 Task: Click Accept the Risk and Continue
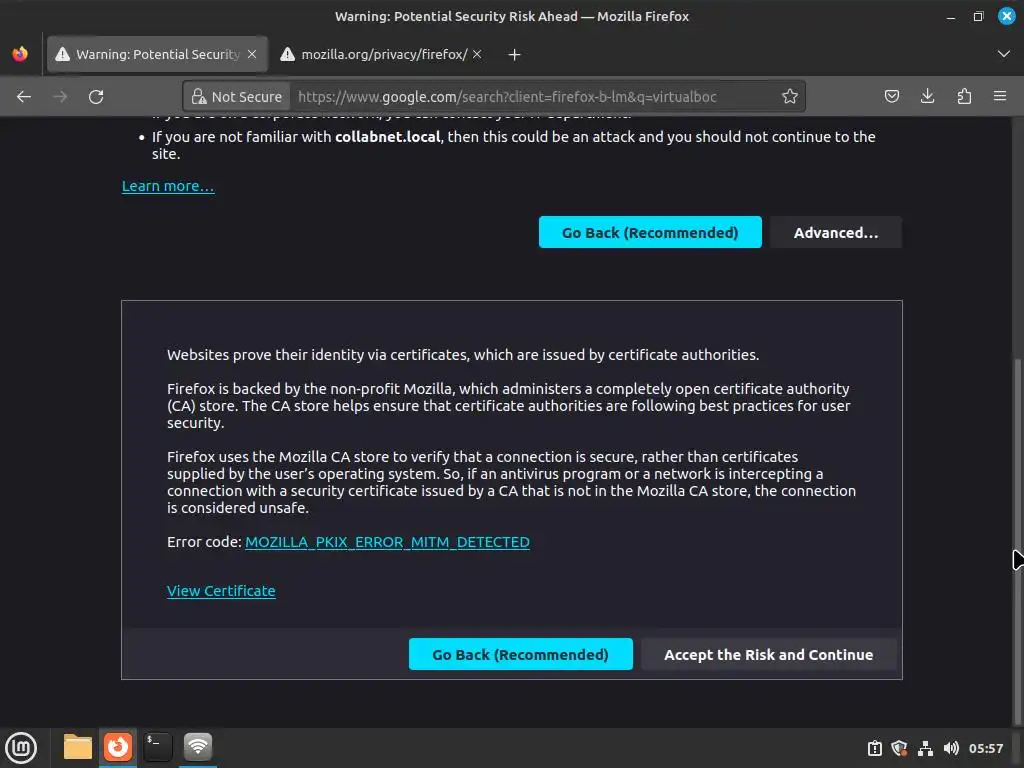click(x=768, y=654)
